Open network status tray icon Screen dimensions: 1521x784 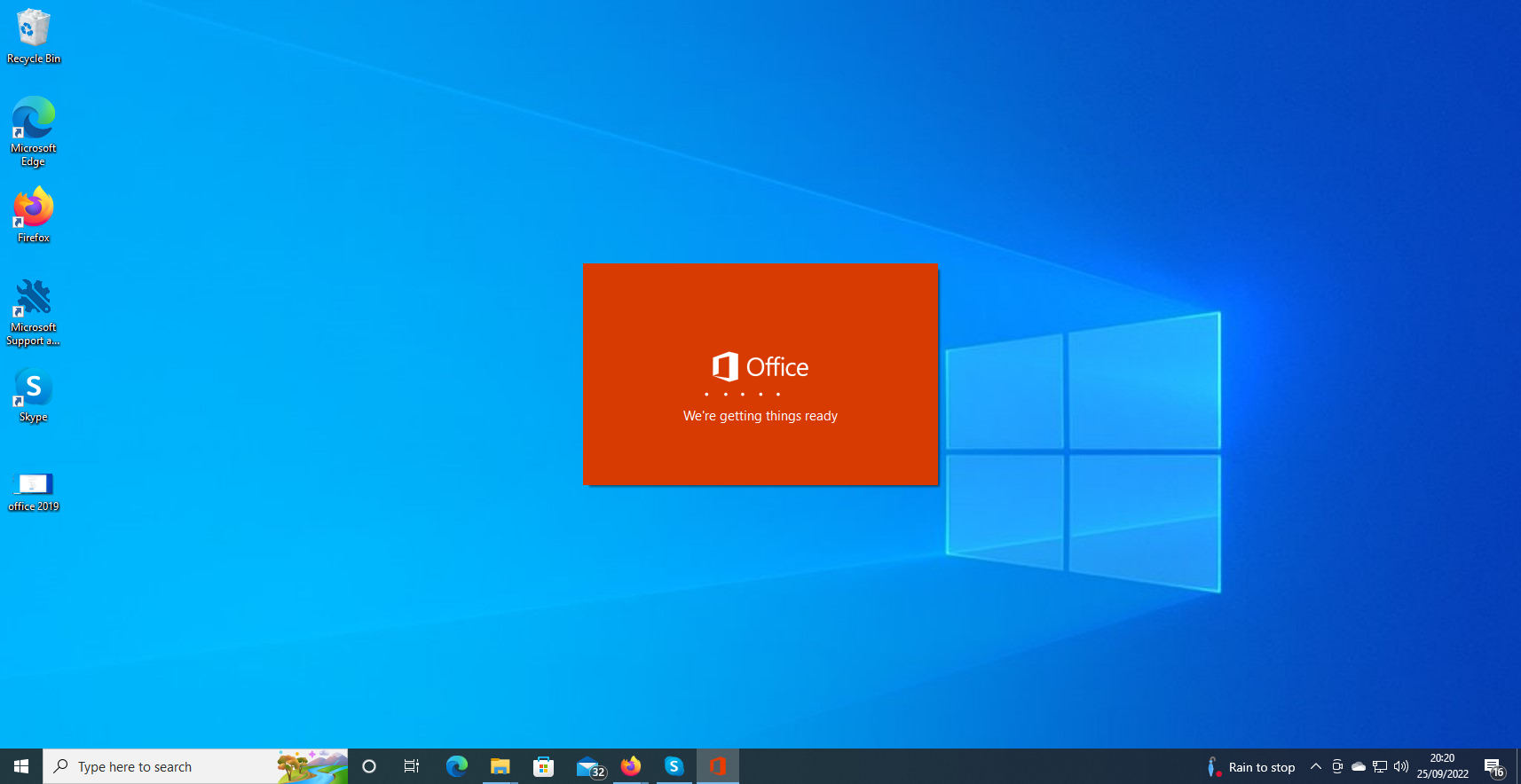coord(1380,766)
